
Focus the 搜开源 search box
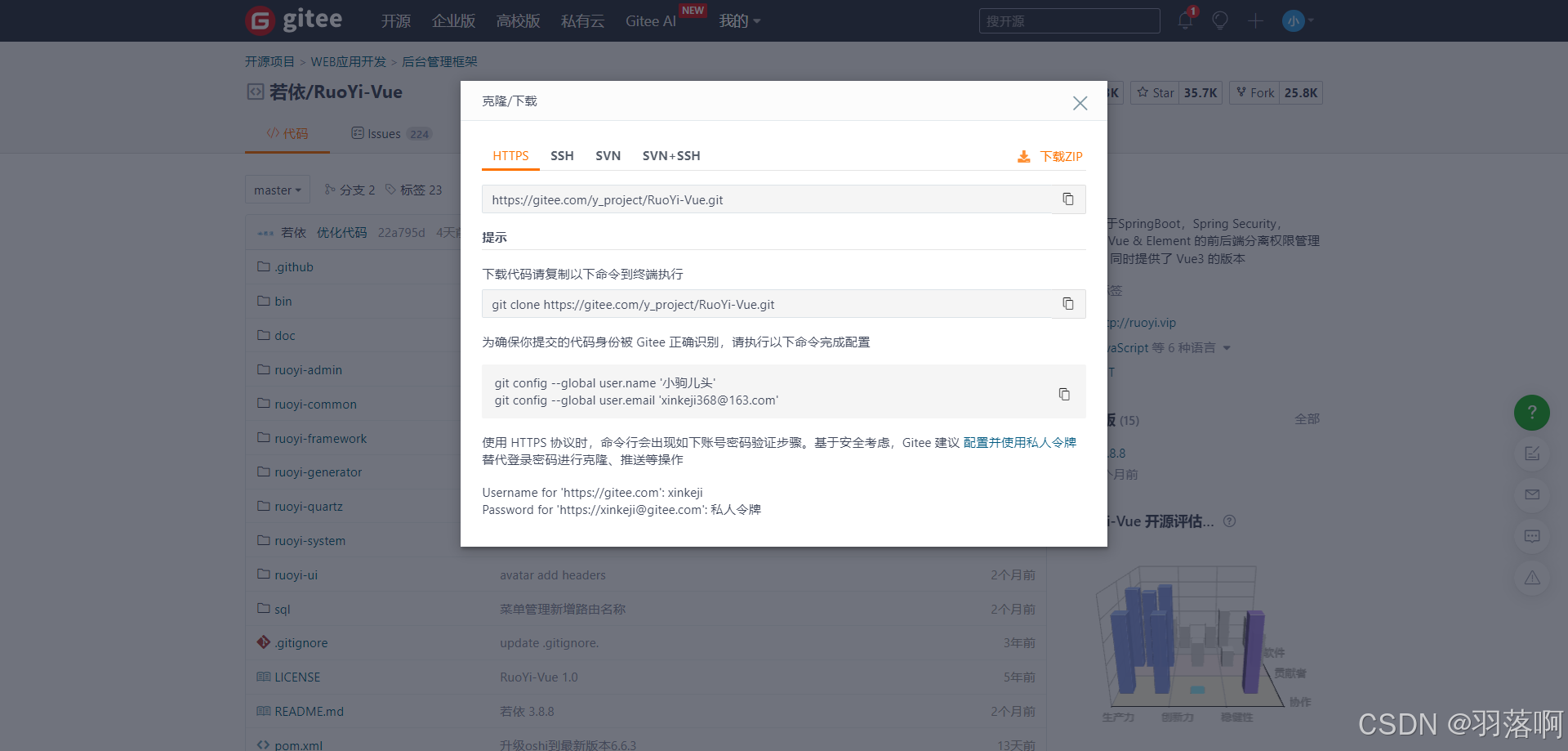click(x=1070, y=20)
